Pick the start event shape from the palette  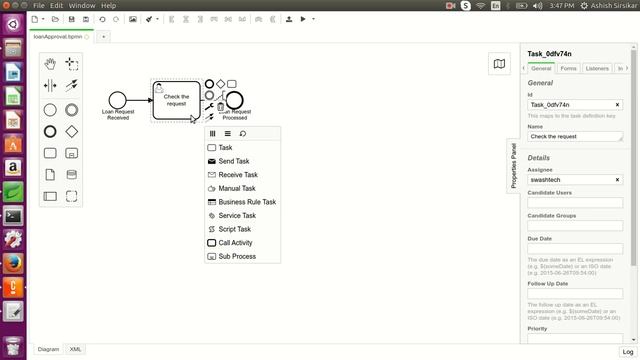click(x=50, y=110)
